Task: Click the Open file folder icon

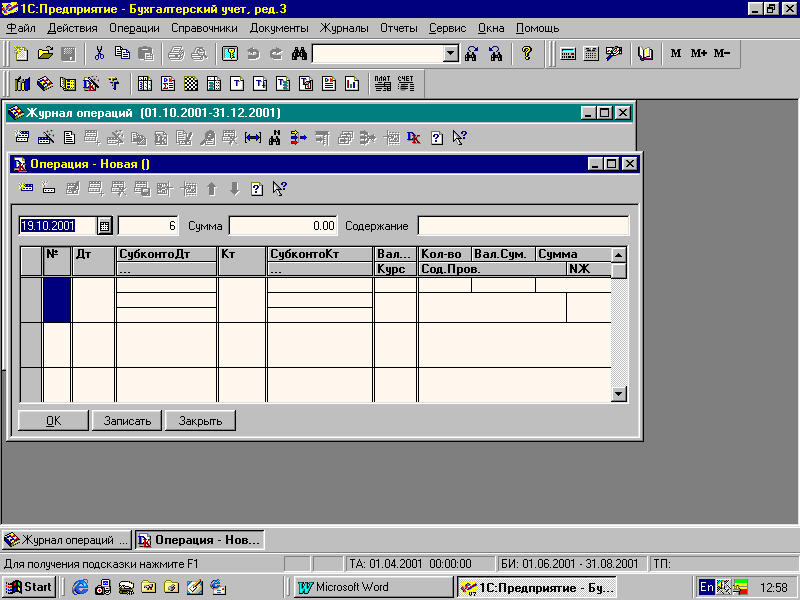Action: click(45, 53)
